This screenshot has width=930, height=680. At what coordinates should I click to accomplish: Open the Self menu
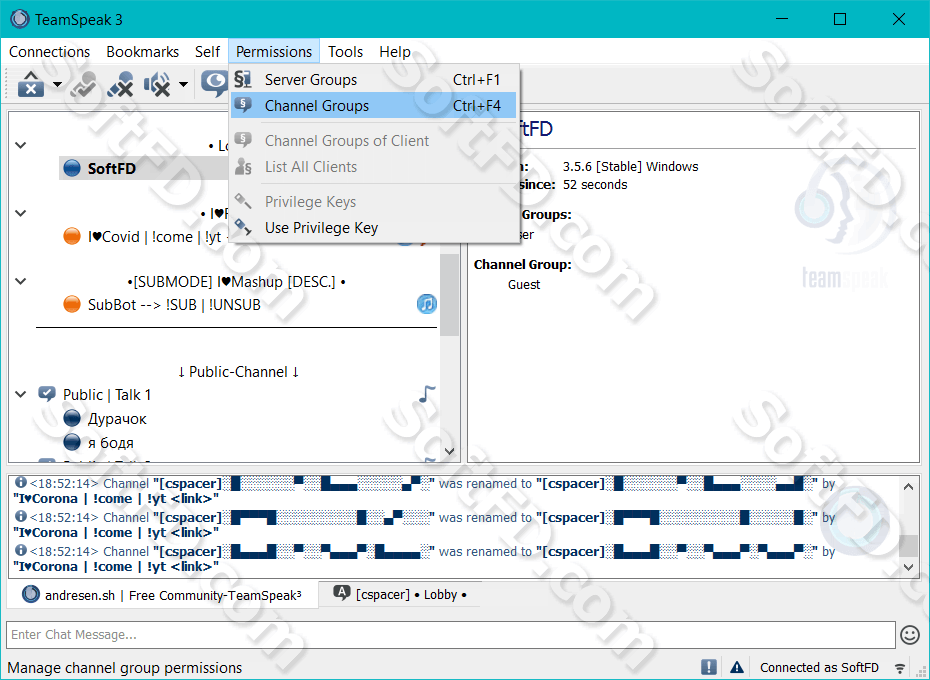pos(207,52)
